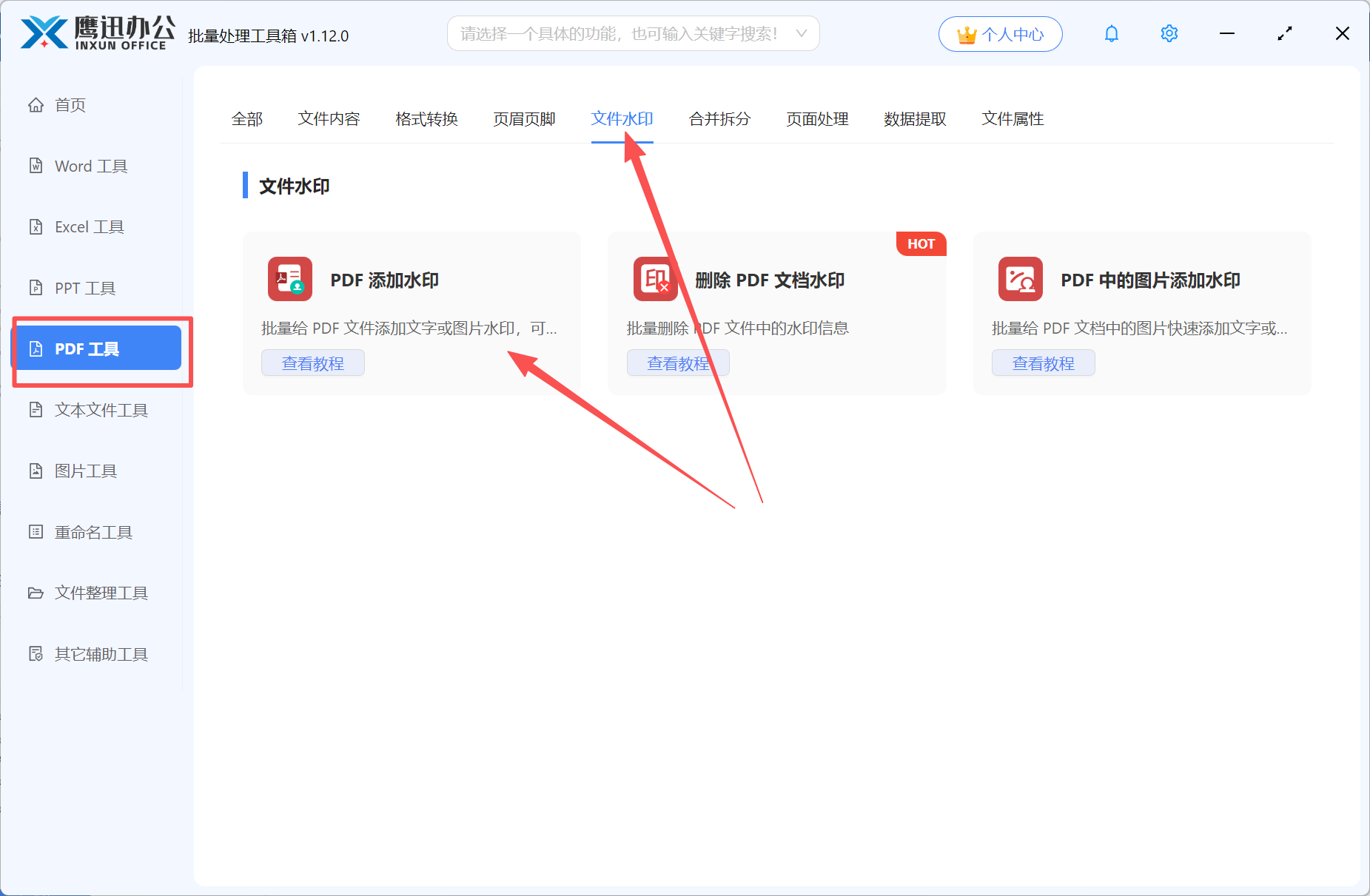The image size is (1370, 896).
Task: Open 图片工具 in the sidebar
Action: [x=85, y=471]
